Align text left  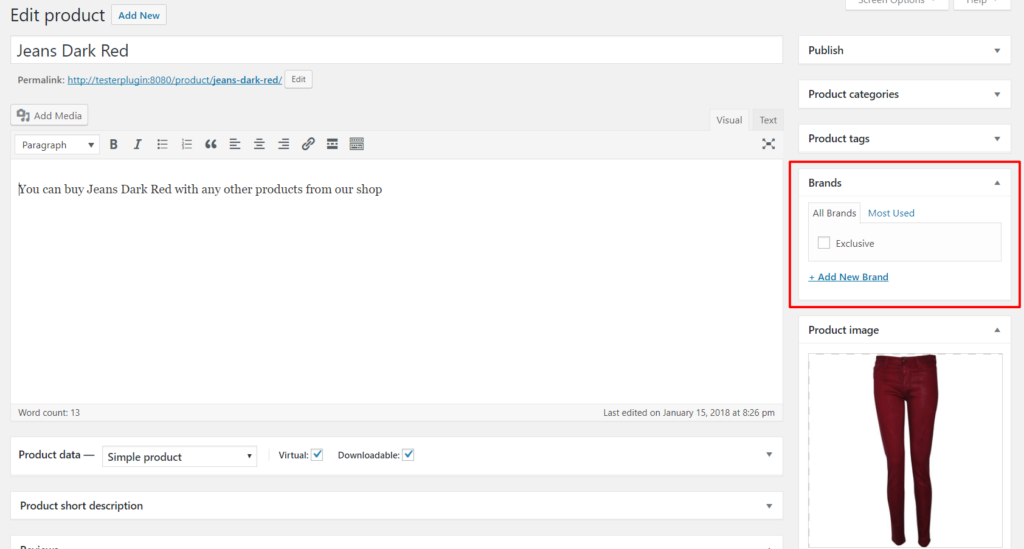(235, 144)
